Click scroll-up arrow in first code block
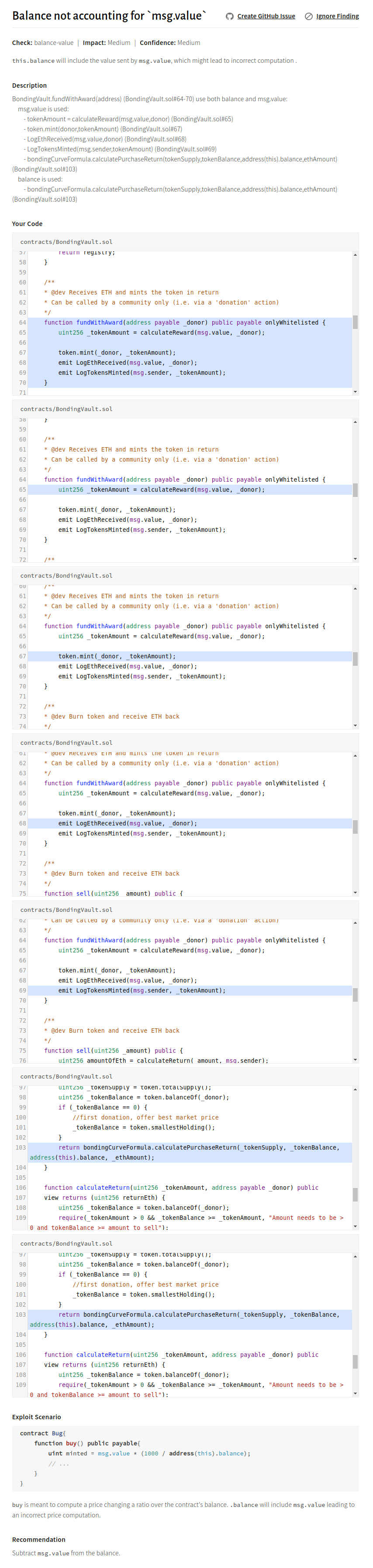The image size is (373, 1568). pyautogui.click(x=355, y=254)
